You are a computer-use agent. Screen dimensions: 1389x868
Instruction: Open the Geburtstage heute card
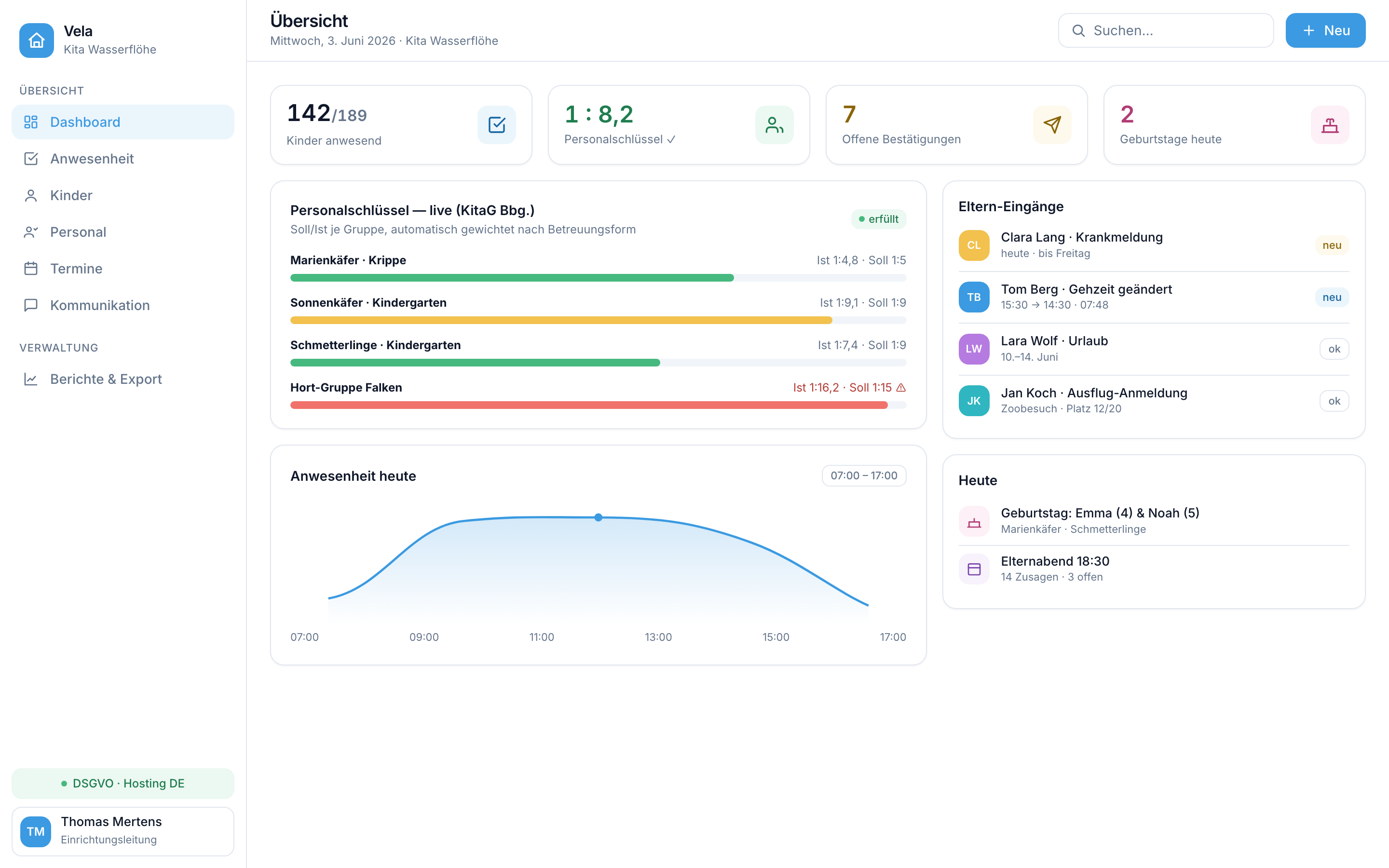click(1234, 124)
